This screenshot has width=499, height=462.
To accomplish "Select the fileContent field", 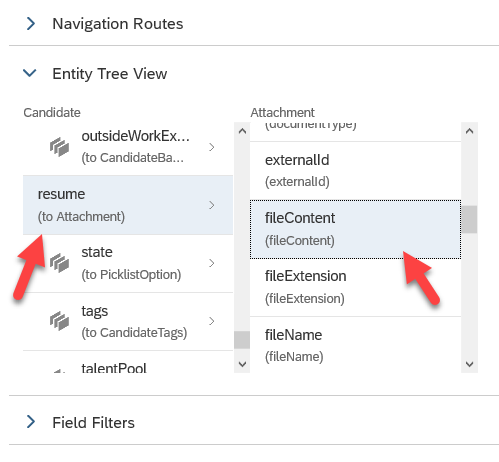I will coord(355,229).
